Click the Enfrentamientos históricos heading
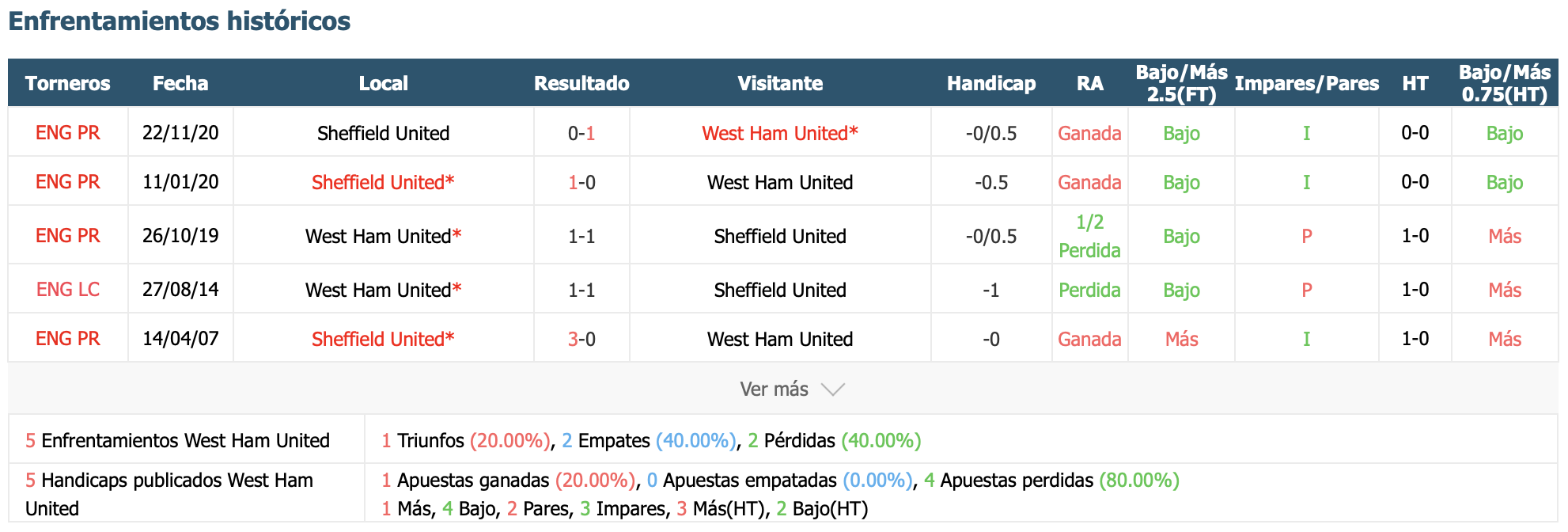 point(180,21)
